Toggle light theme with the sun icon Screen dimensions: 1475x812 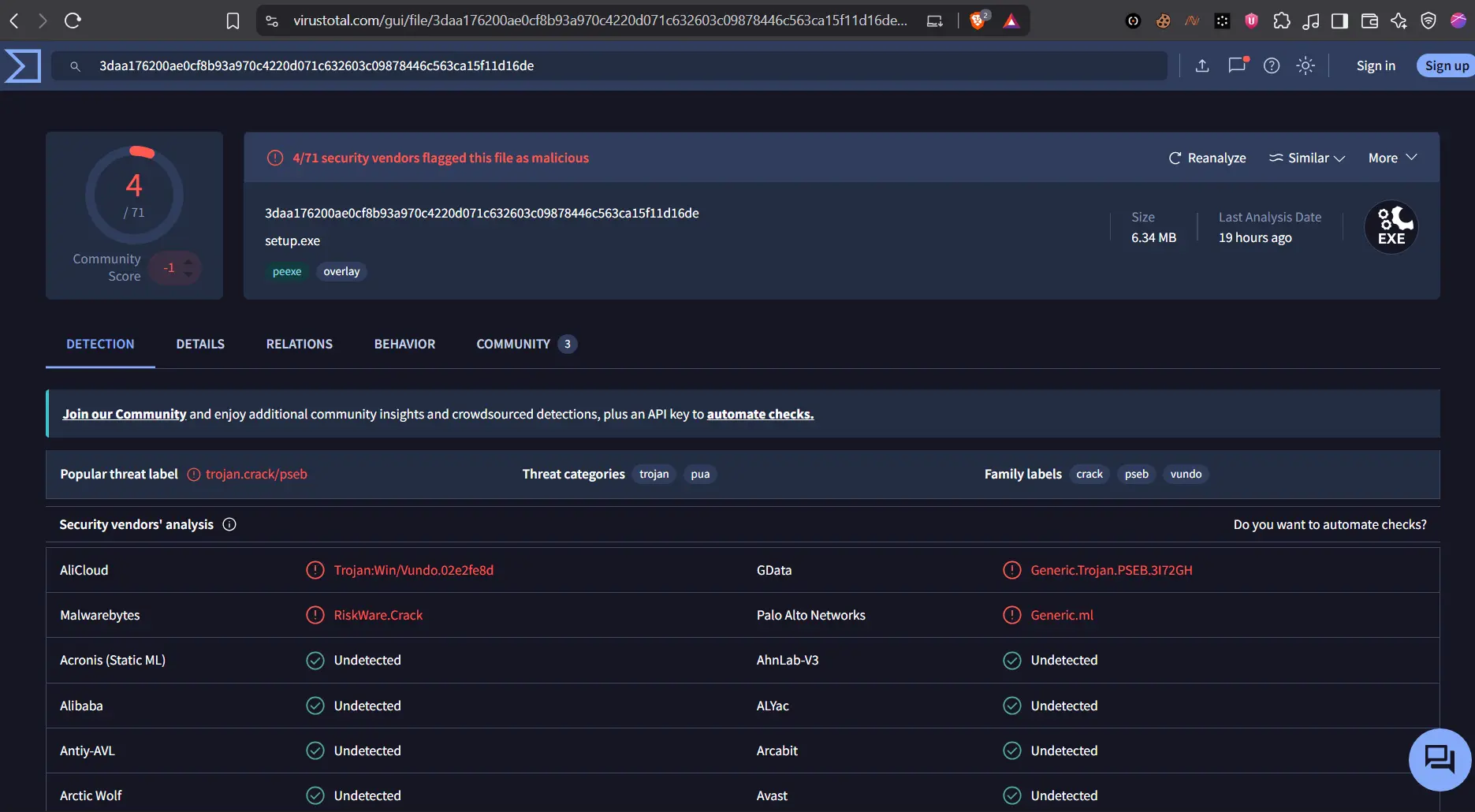coord(1306,65)
